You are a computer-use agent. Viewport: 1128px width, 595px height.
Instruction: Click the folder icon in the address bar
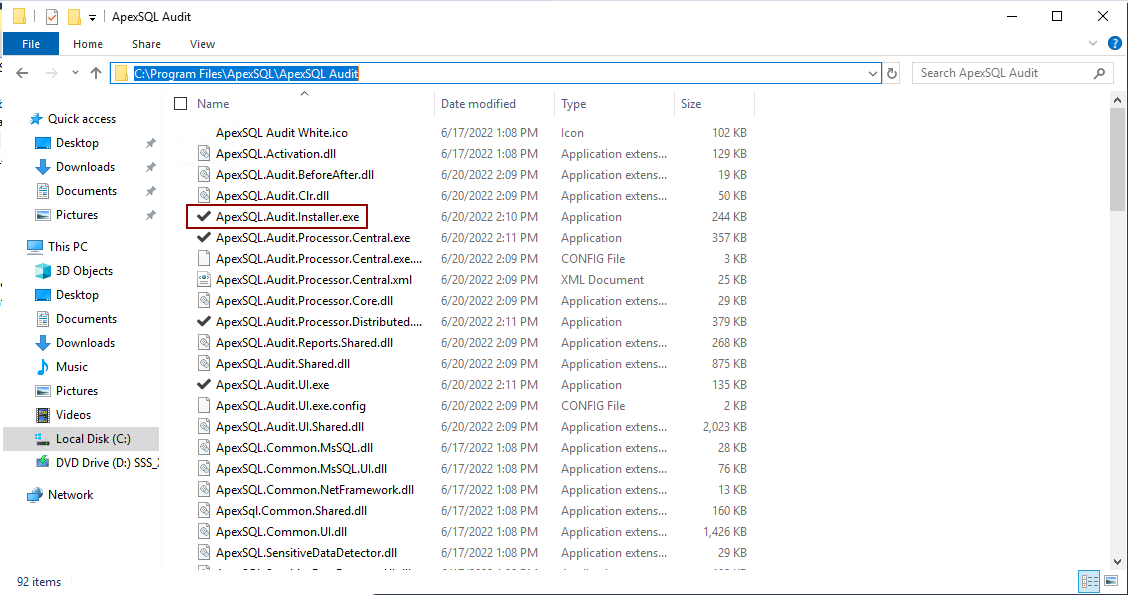point(122,73)
